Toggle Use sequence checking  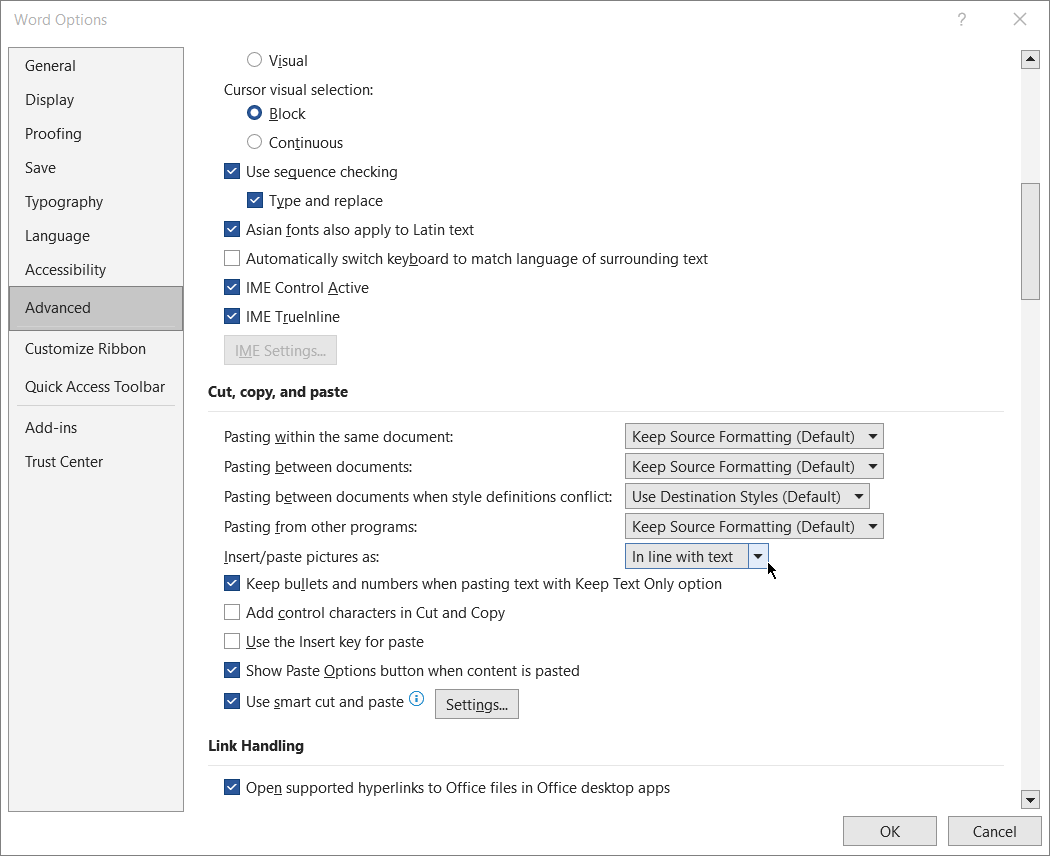[x=232, y=171]
